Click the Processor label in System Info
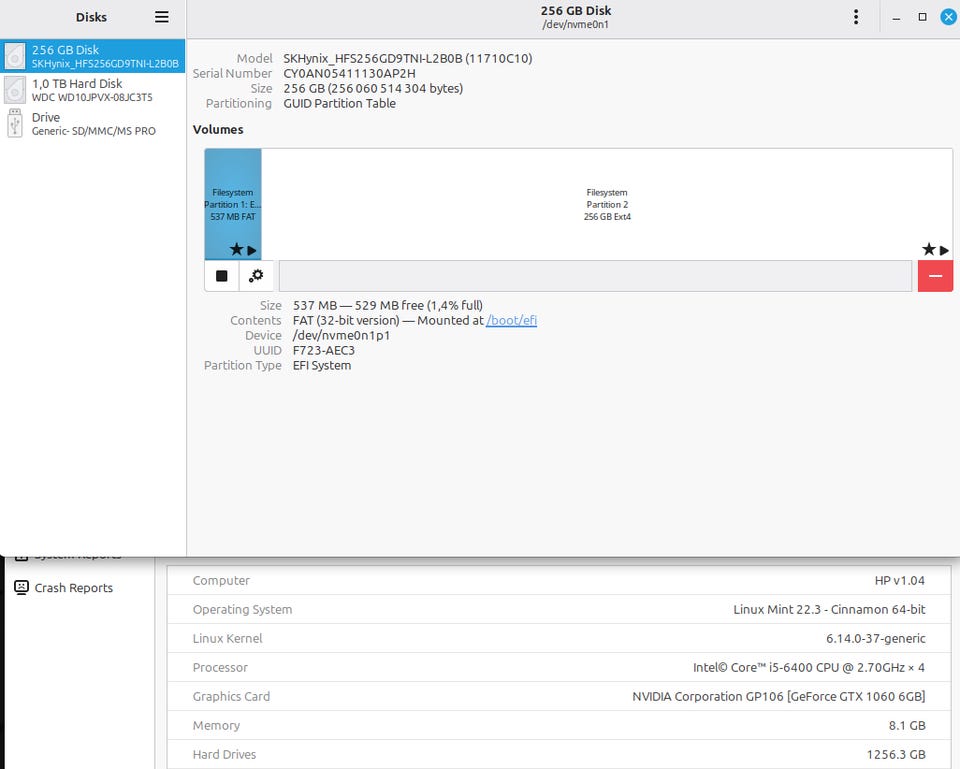960x769 pixels. tap(220, 667)
